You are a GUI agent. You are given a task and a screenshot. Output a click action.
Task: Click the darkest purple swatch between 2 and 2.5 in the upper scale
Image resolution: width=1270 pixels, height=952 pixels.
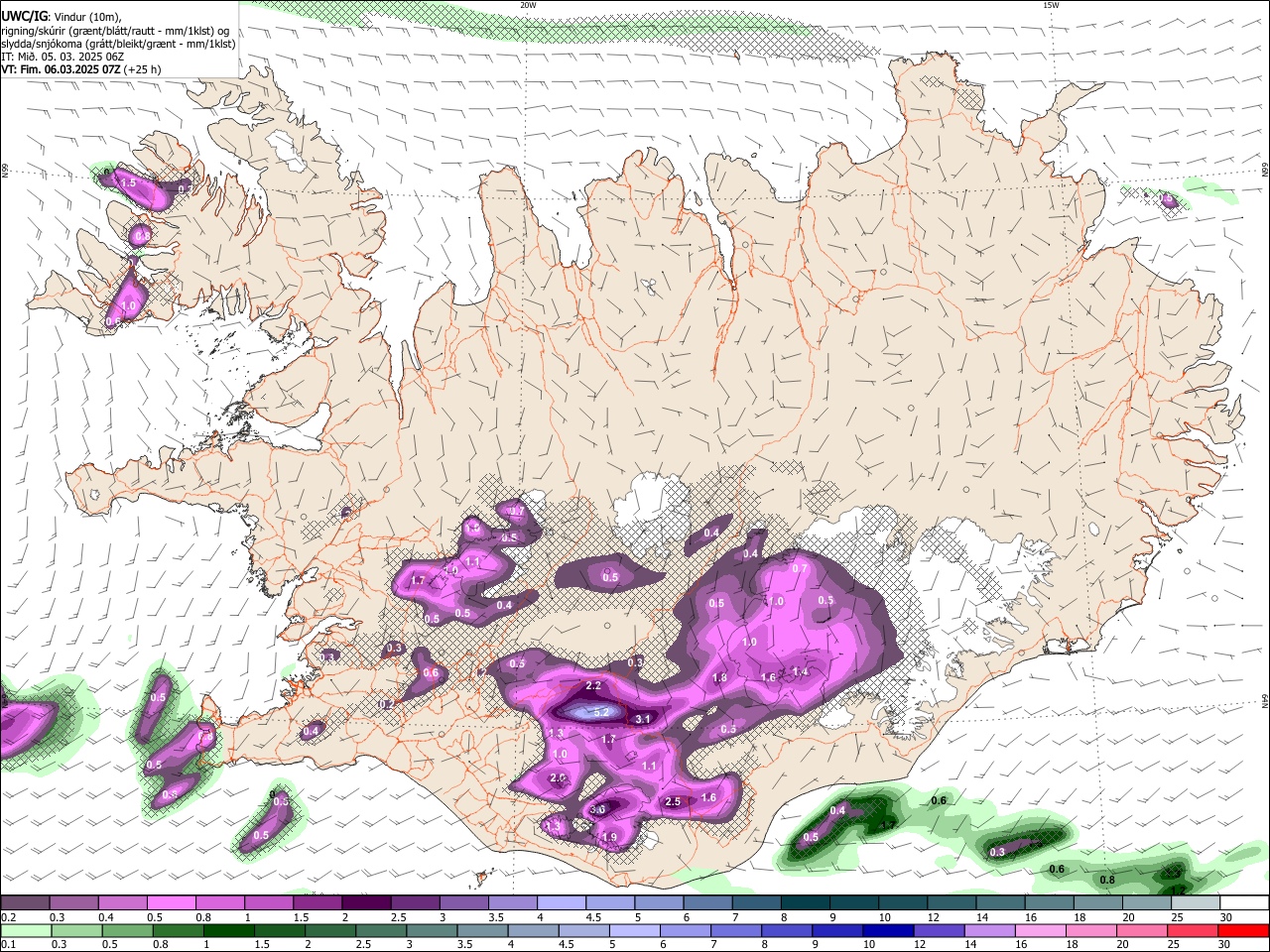(366, 902)
